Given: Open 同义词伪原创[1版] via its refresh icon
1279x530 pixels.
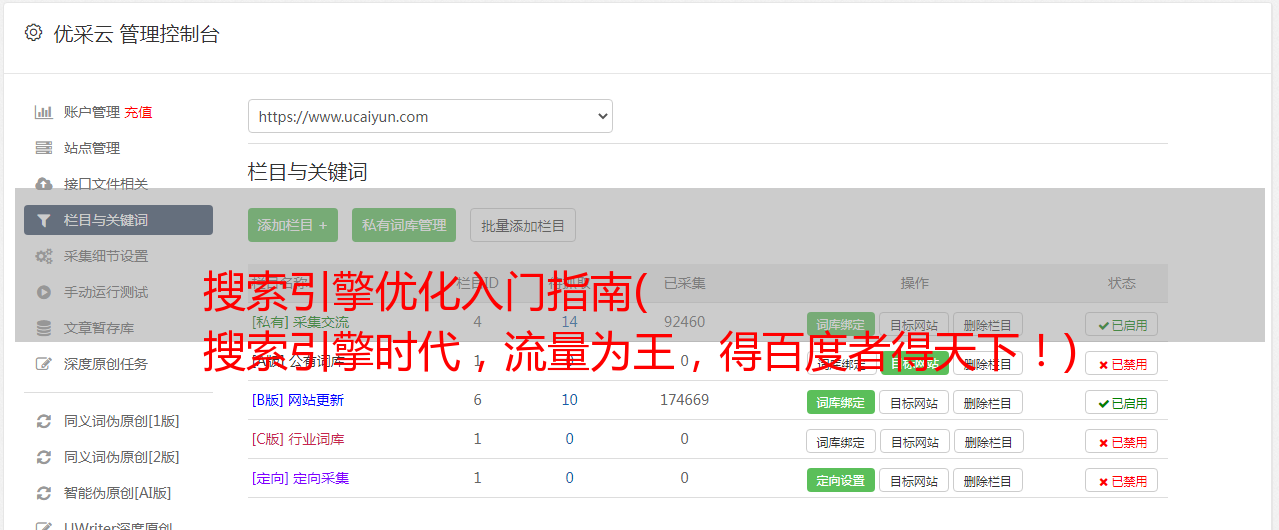Looking at the screenshot, I should tap(43, 421).
